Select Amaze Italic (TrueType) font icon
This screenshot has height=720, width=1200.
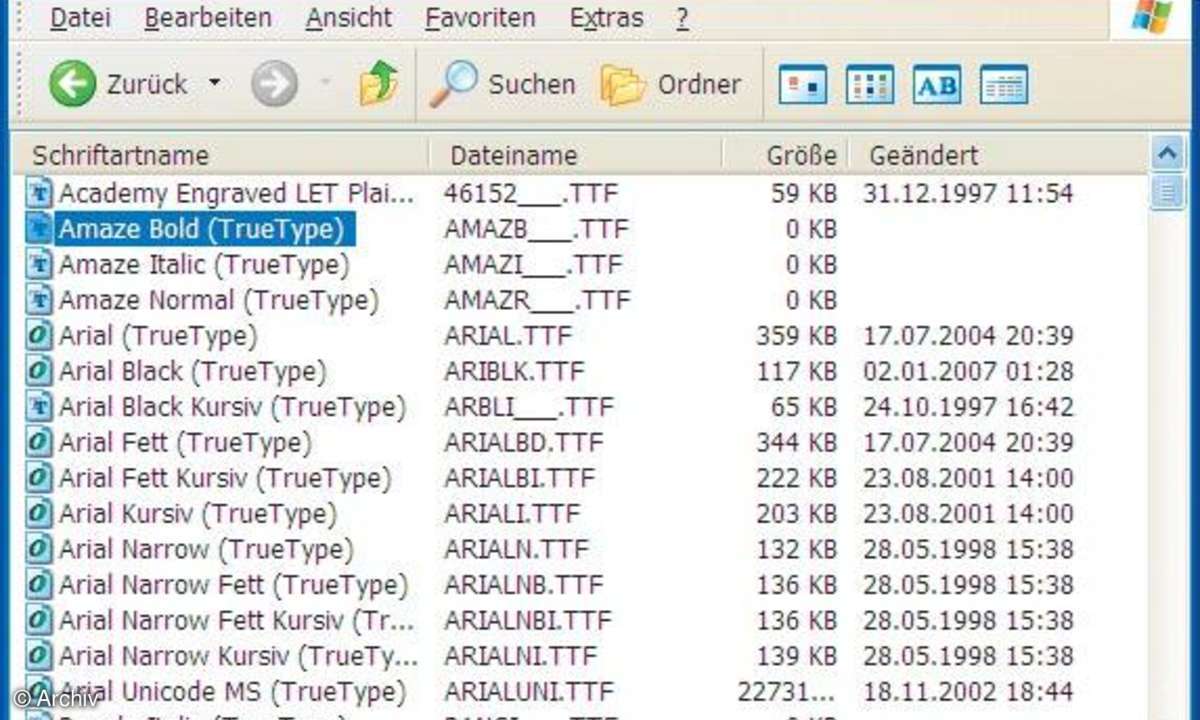click(x=39, y=265)
